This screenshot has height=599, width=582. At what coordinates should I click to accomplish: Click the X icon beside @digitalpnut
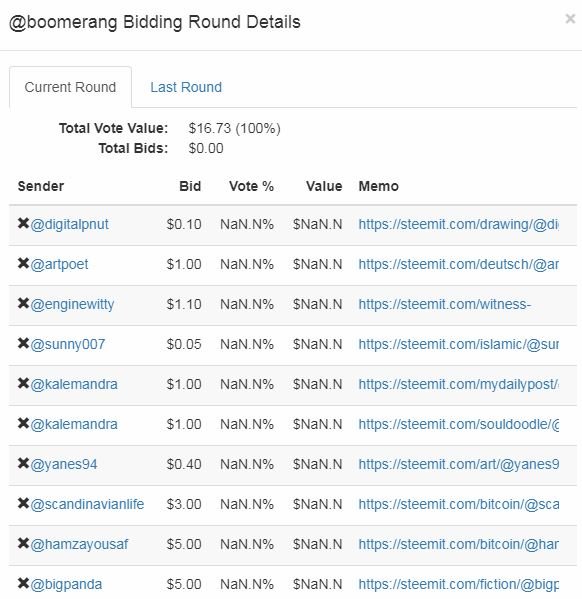point(23,223)
